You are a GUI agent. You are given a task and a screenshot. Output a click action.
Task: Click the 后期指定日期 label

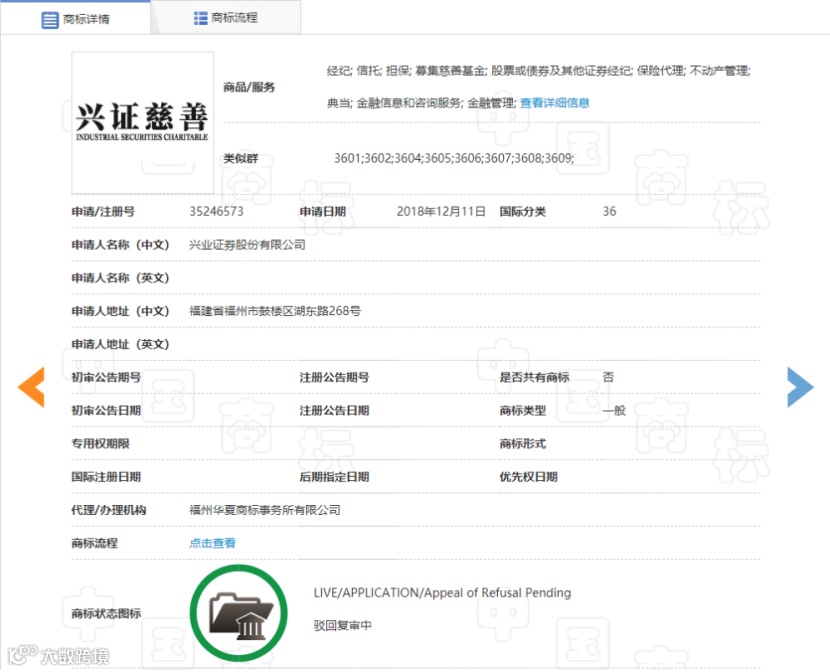[x=335, y=477]
